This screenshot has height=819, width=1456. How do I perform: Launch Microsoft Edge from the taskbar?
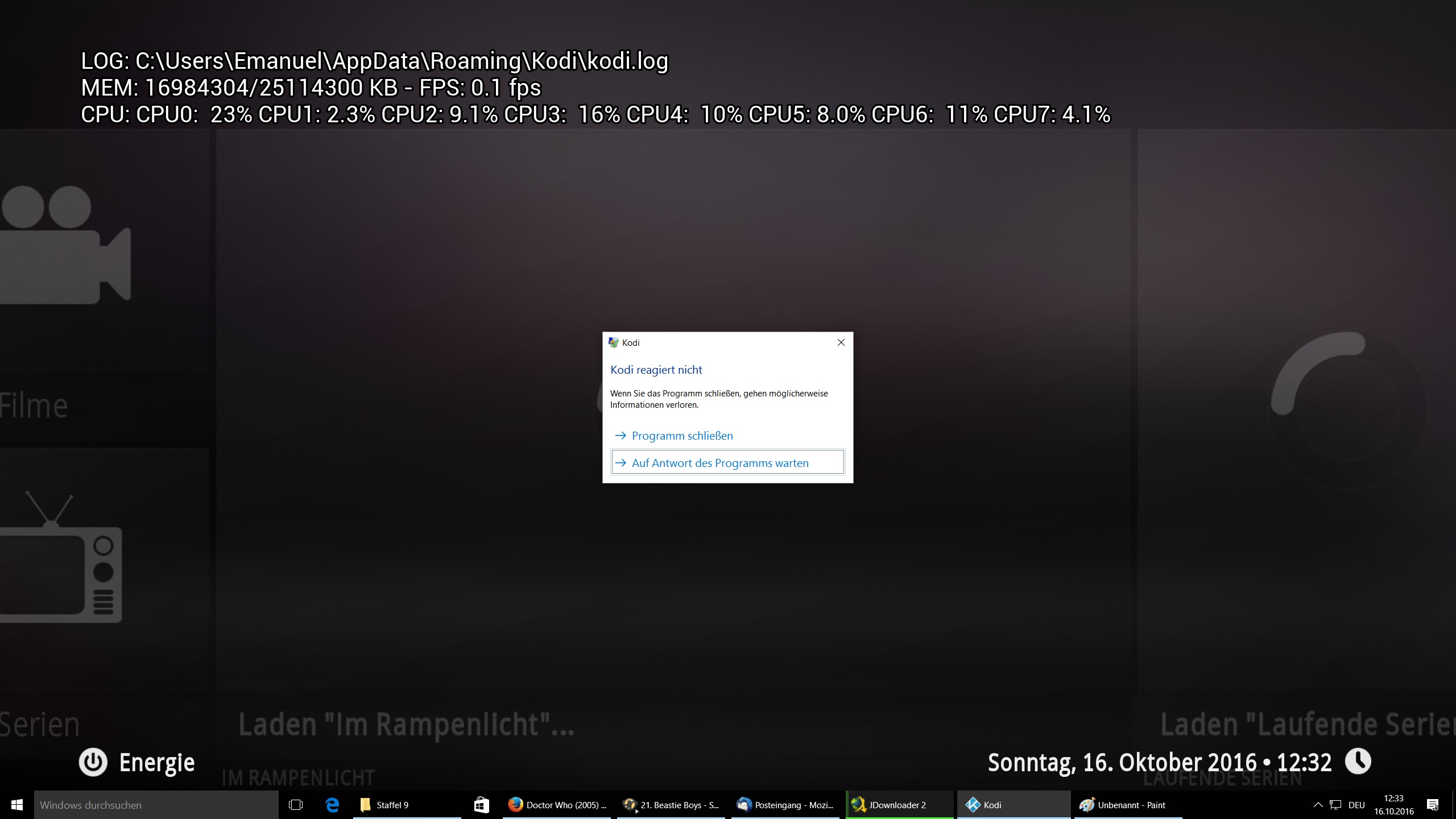332,805
